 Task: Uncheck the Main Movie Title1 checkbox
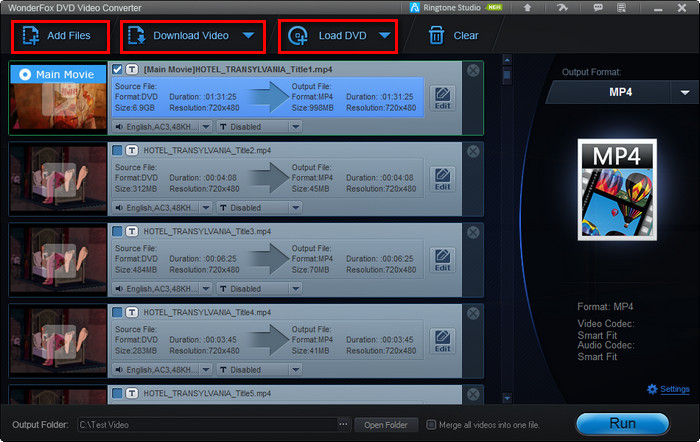click(117, 69)
